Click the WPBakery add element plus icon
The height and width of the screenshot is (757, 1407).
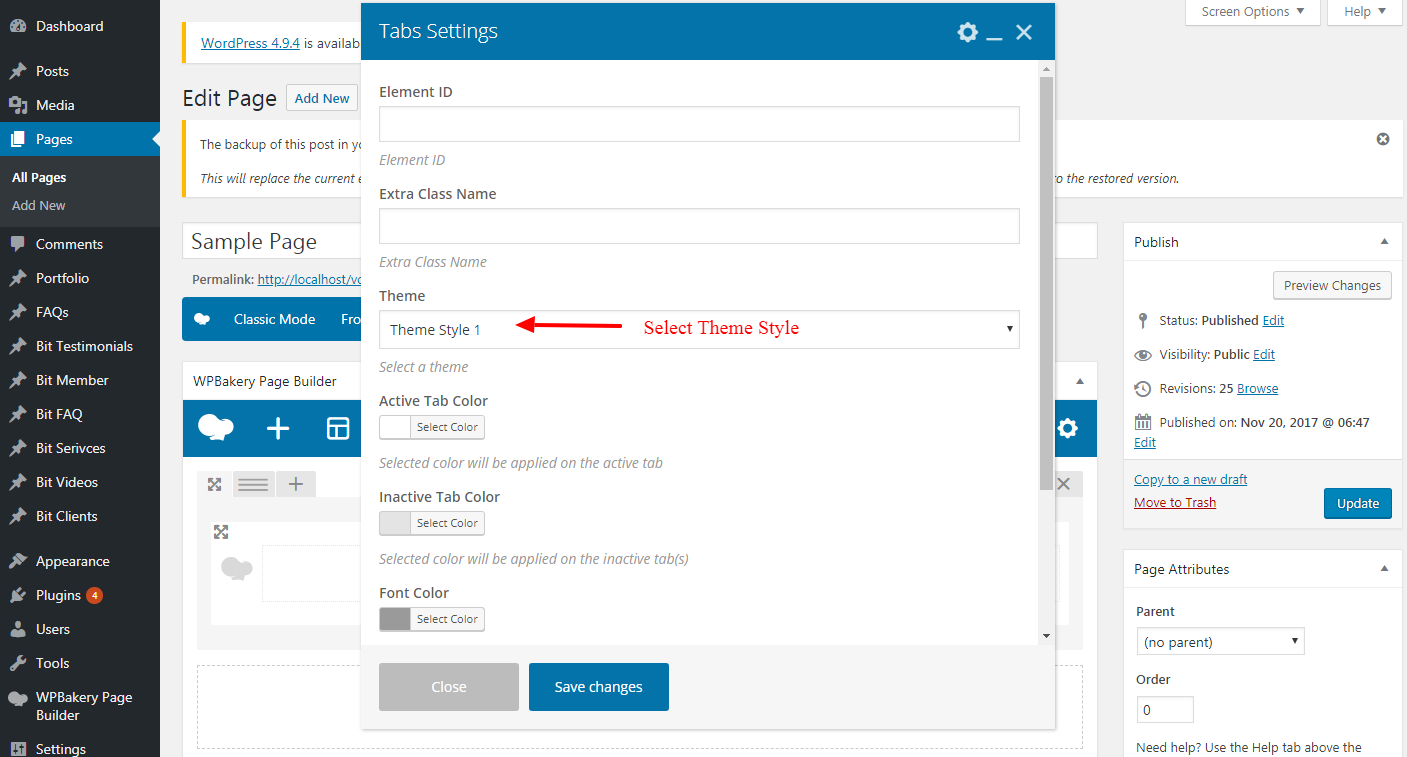pyautogui.click(x=278, y=429)
